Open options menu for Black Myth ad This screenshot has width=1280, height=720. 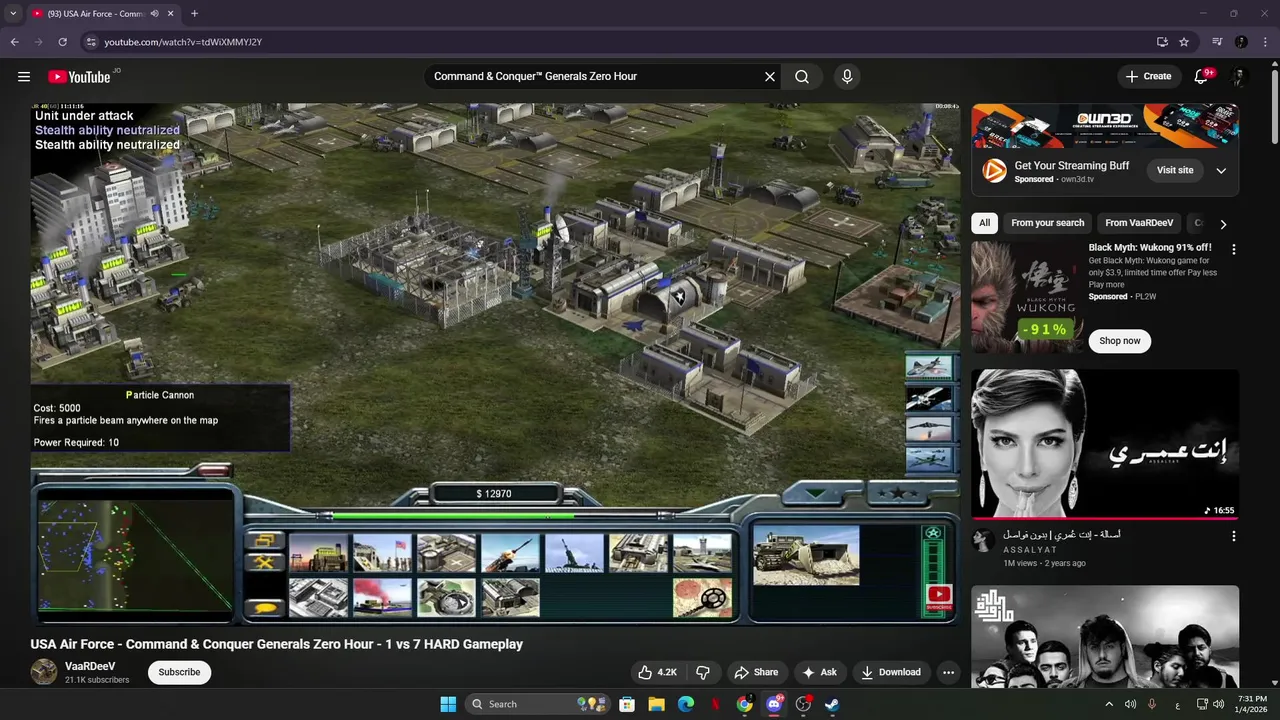[1233, 249]
